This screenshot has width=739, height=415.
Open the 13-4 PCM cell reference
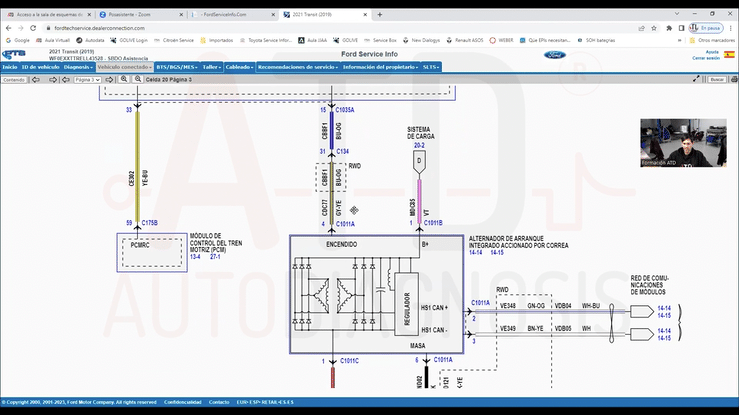[x=195, y=257]
